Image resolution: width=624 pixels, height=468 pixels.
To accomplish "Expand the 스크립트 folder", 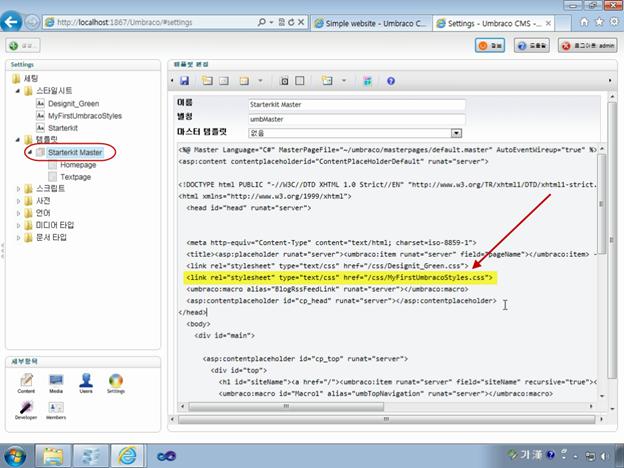I will tap(18, 189).
